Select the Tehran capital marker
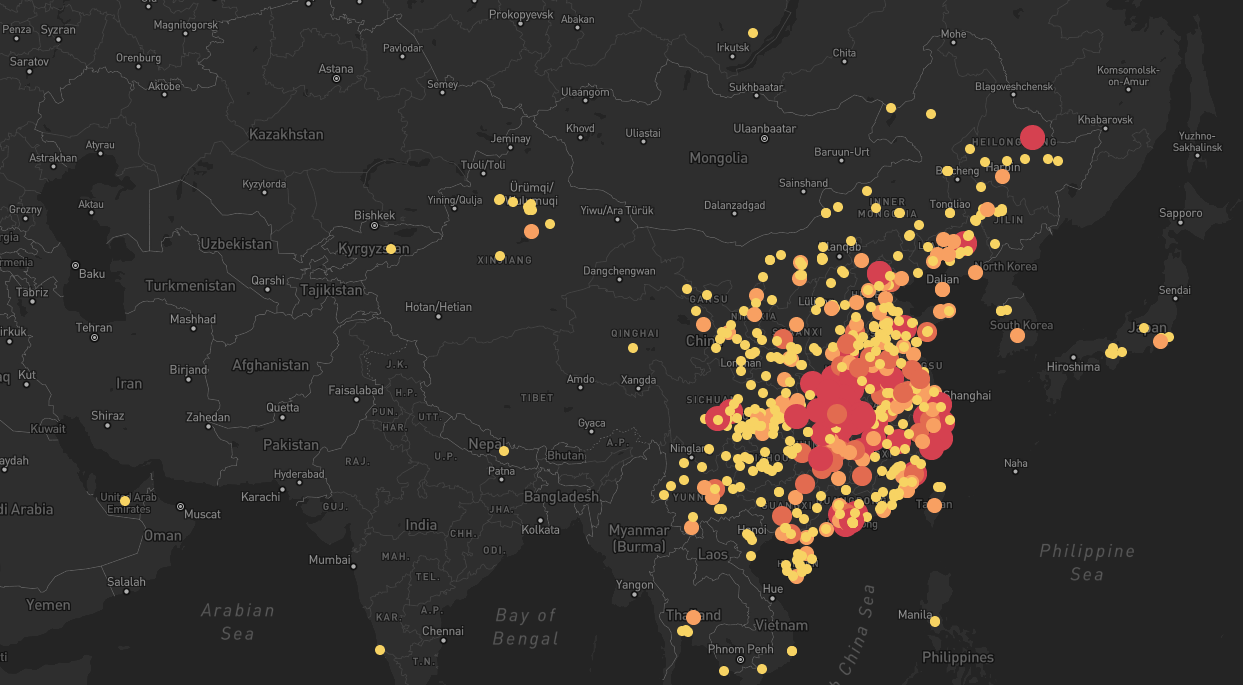The image size is (1243, 685). tap(94, 338)
